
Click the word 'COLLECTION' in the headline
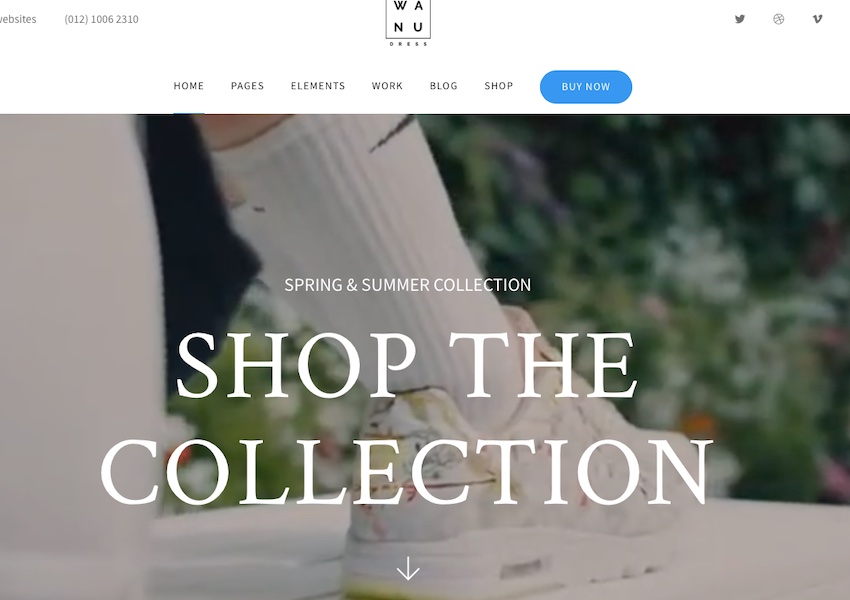click(407, 472)
